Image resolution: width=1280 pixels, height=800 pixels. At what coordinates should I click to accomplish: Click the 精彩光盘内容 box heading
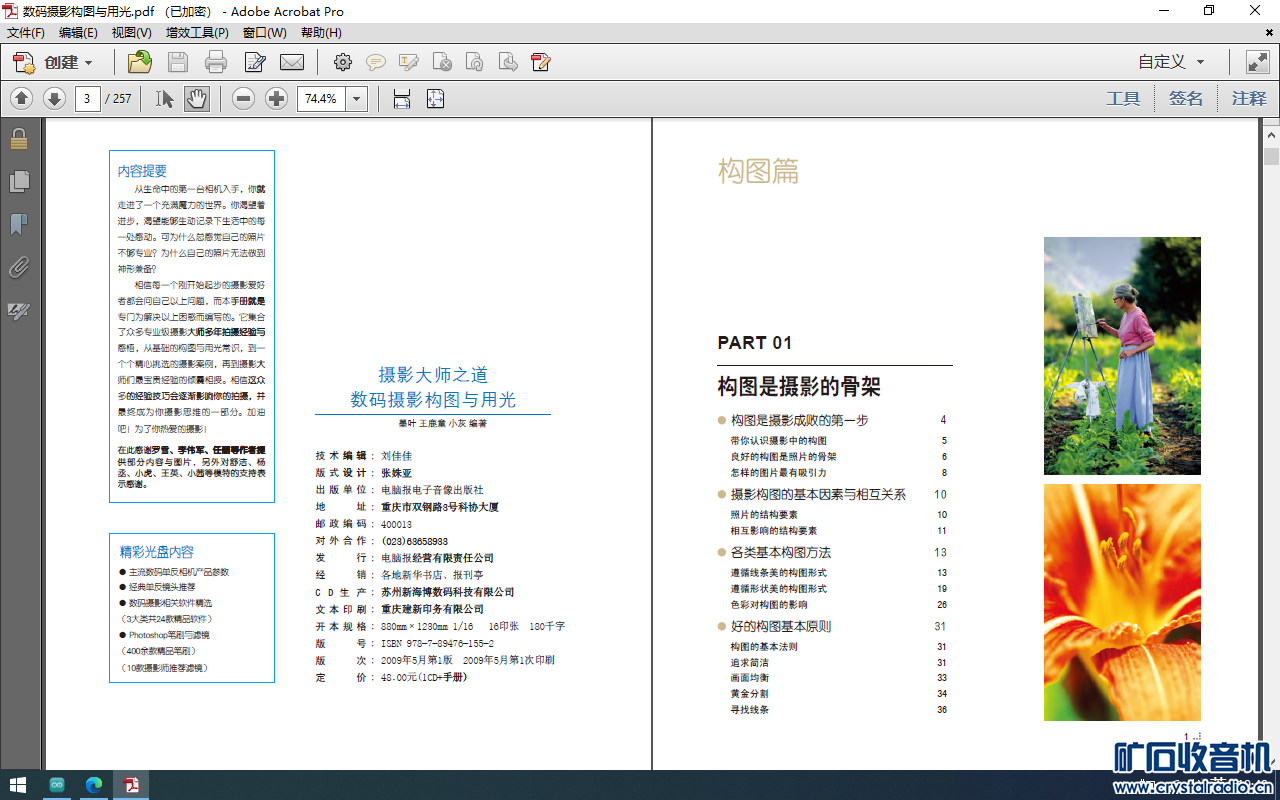tap(157, 551)
